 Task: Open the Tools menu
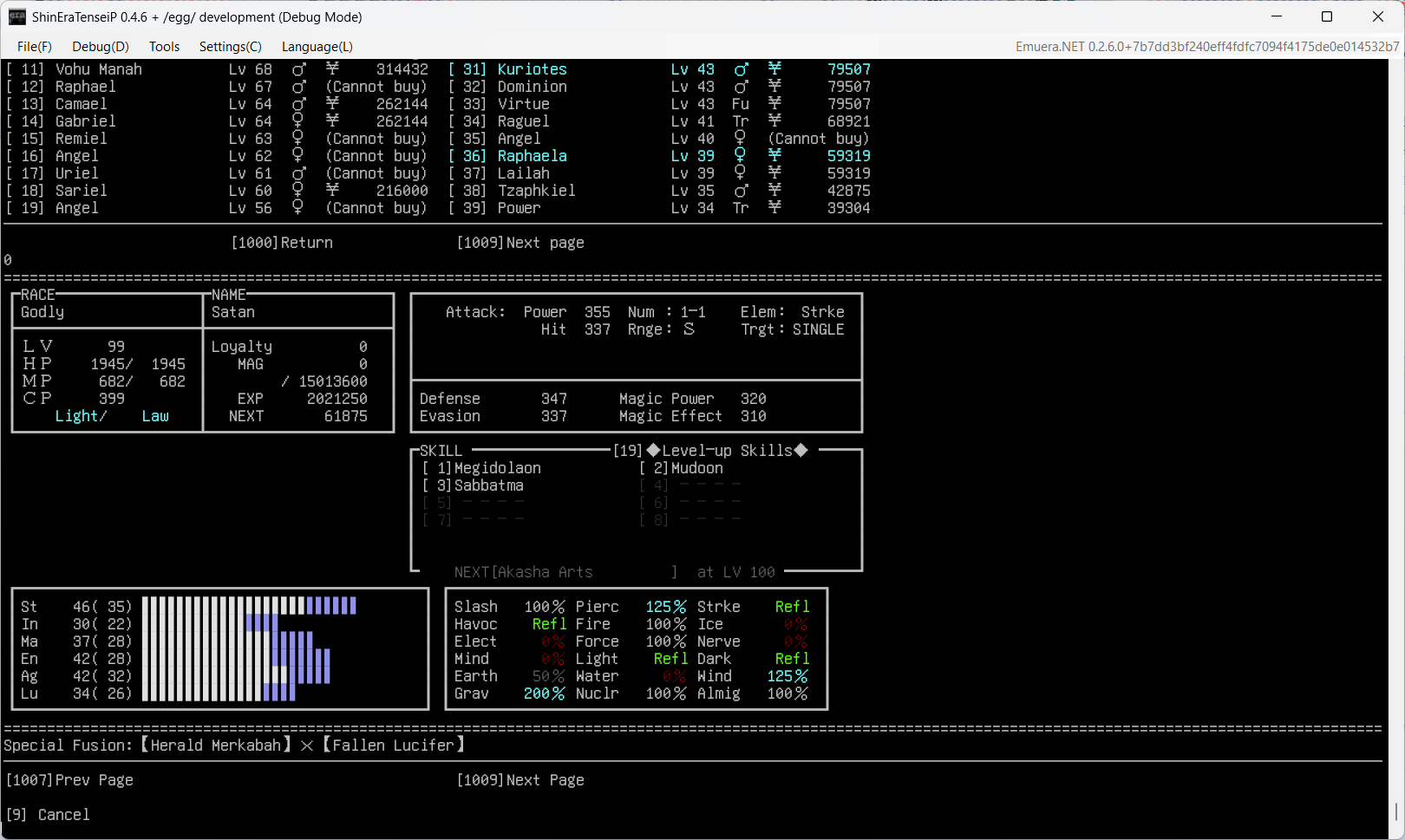[x=164, y=47]
